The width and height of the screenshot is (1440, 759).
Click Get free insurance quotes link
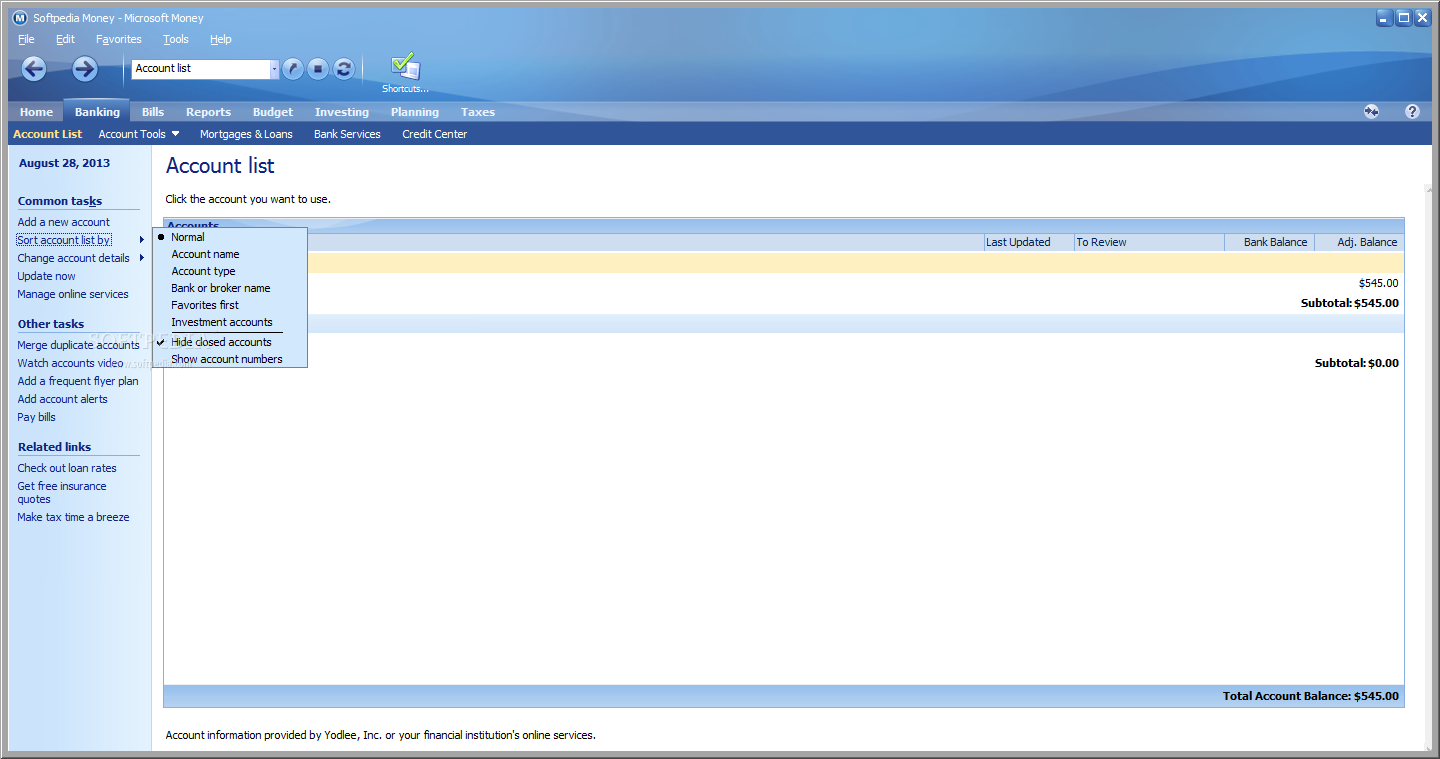tap(62, 492)
